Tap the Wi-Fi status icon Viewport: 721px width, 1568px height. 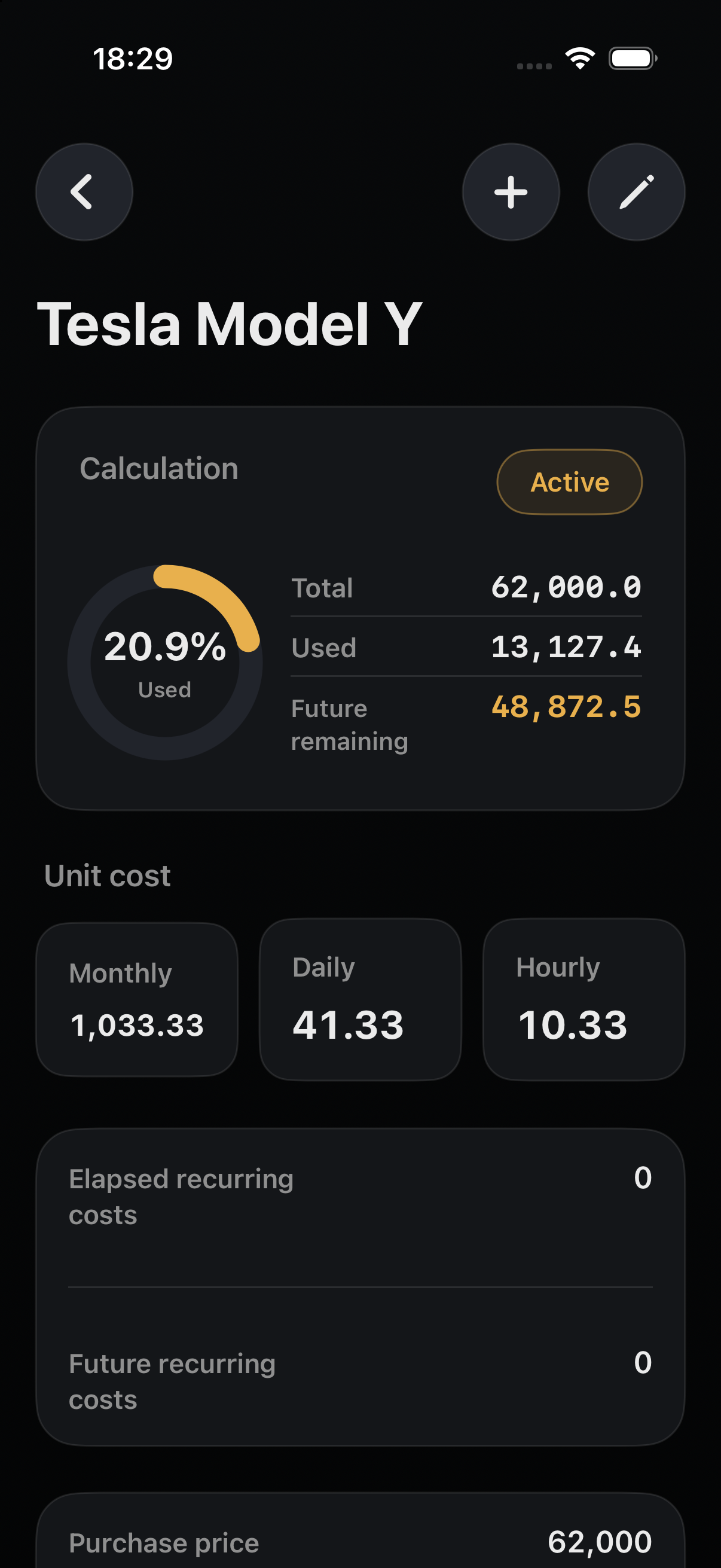tap(580, 59)
